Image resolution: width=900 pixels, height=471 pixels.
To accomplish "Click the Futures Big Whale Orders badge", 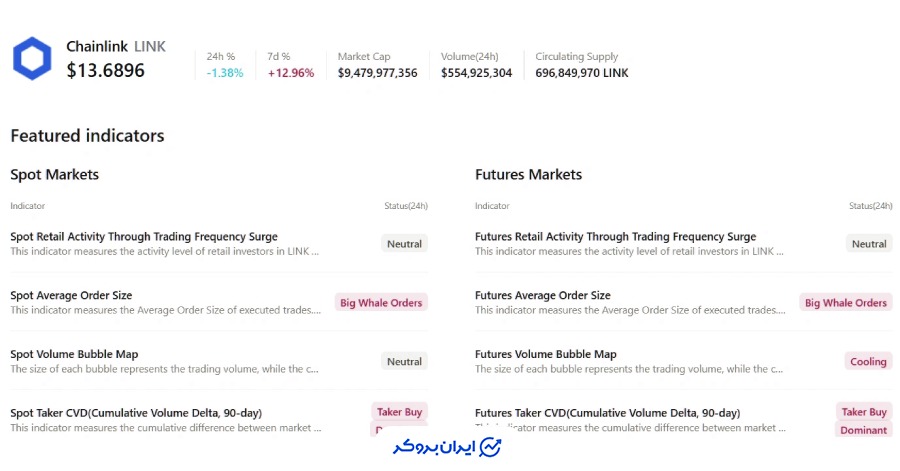I will 846,303.
